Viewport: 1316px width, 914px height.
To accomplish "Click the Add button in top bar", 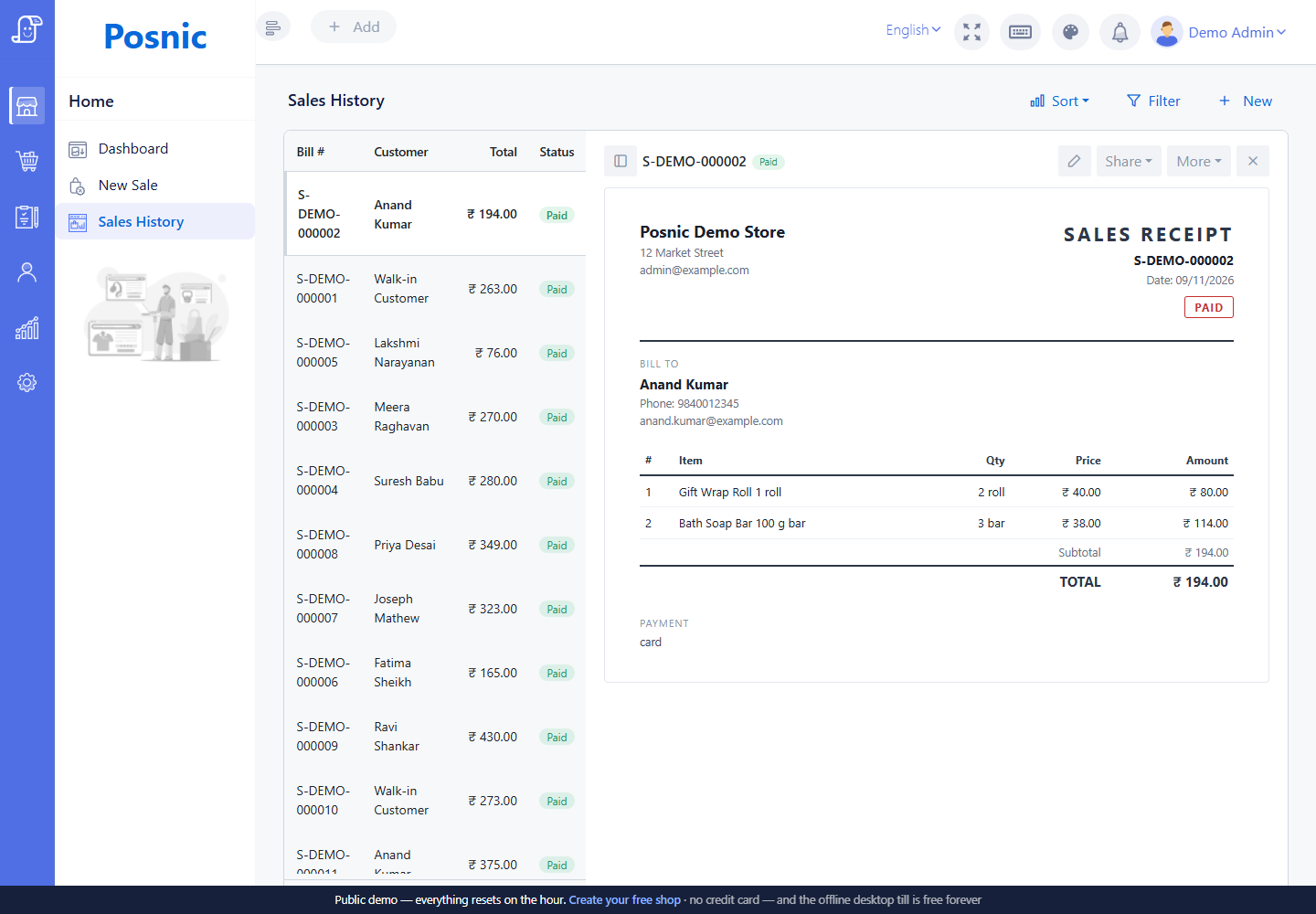I will [354, 27].
